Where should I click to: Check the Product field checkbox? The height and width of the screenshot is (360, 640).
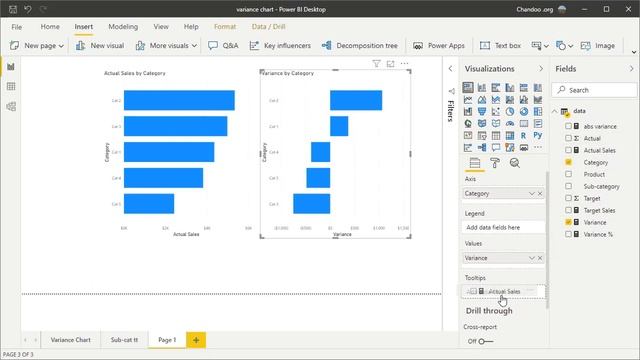point(568,174)
